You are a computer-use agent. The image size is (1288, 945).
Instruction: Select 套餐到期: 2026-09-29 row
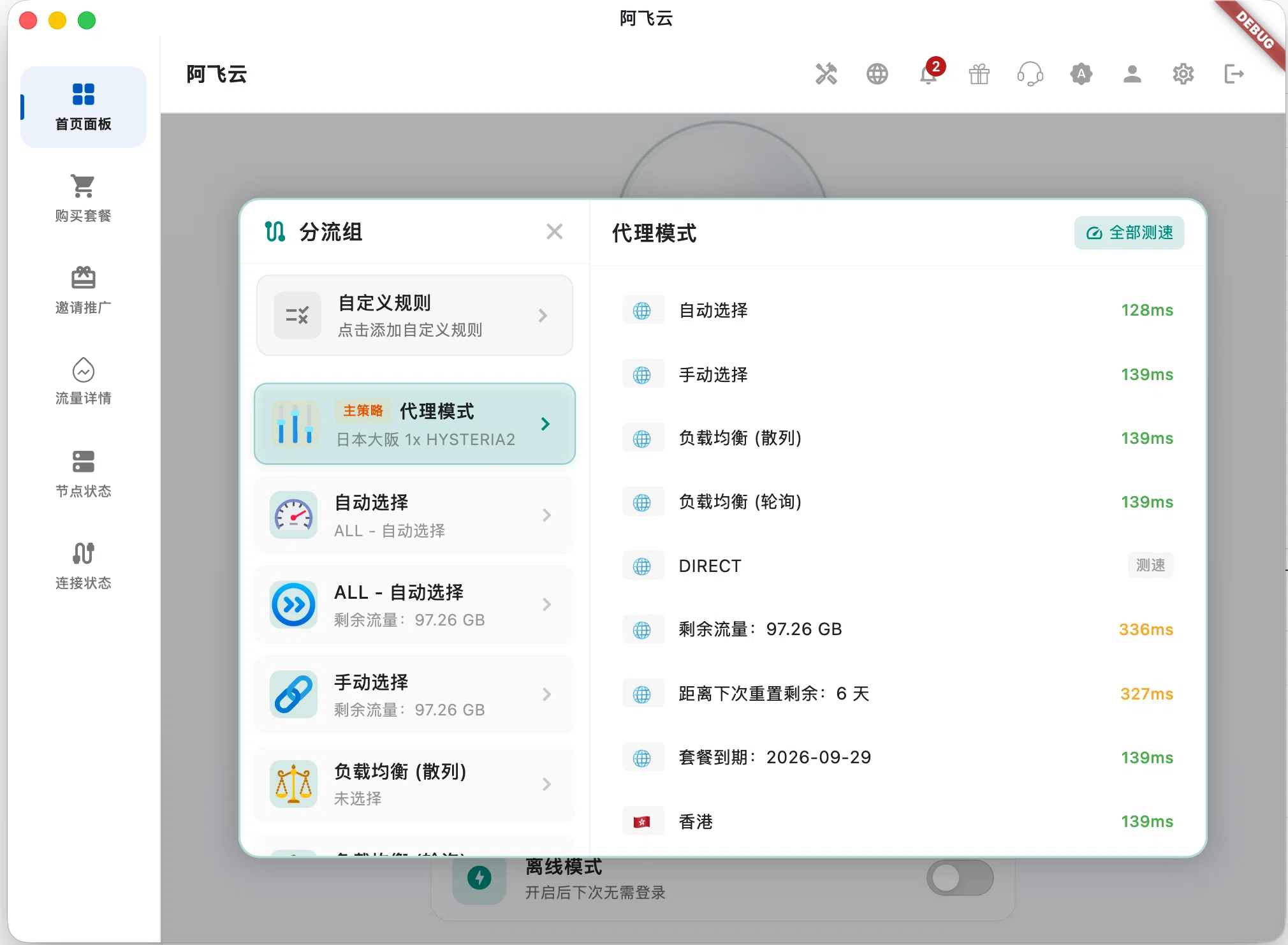coord(898,758)
